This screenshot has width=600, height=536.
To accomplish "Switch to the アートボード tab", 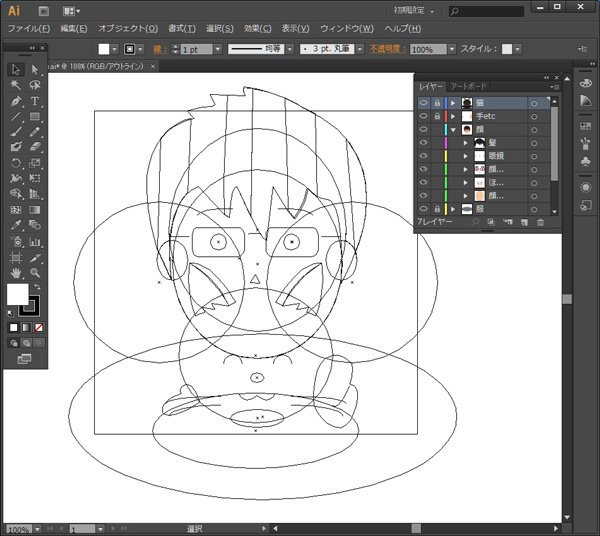I will click(468, 86).
